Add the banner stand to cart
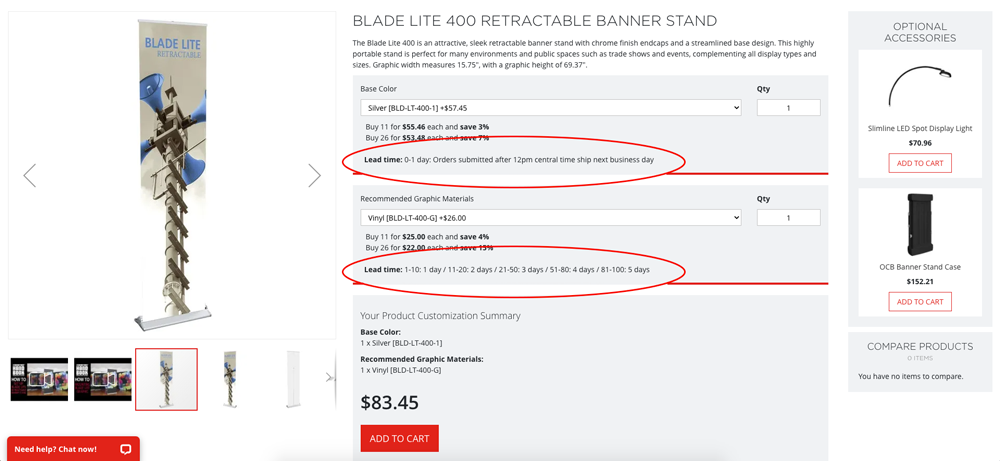This screenshot has width=1000, height=461. [399, 439]
